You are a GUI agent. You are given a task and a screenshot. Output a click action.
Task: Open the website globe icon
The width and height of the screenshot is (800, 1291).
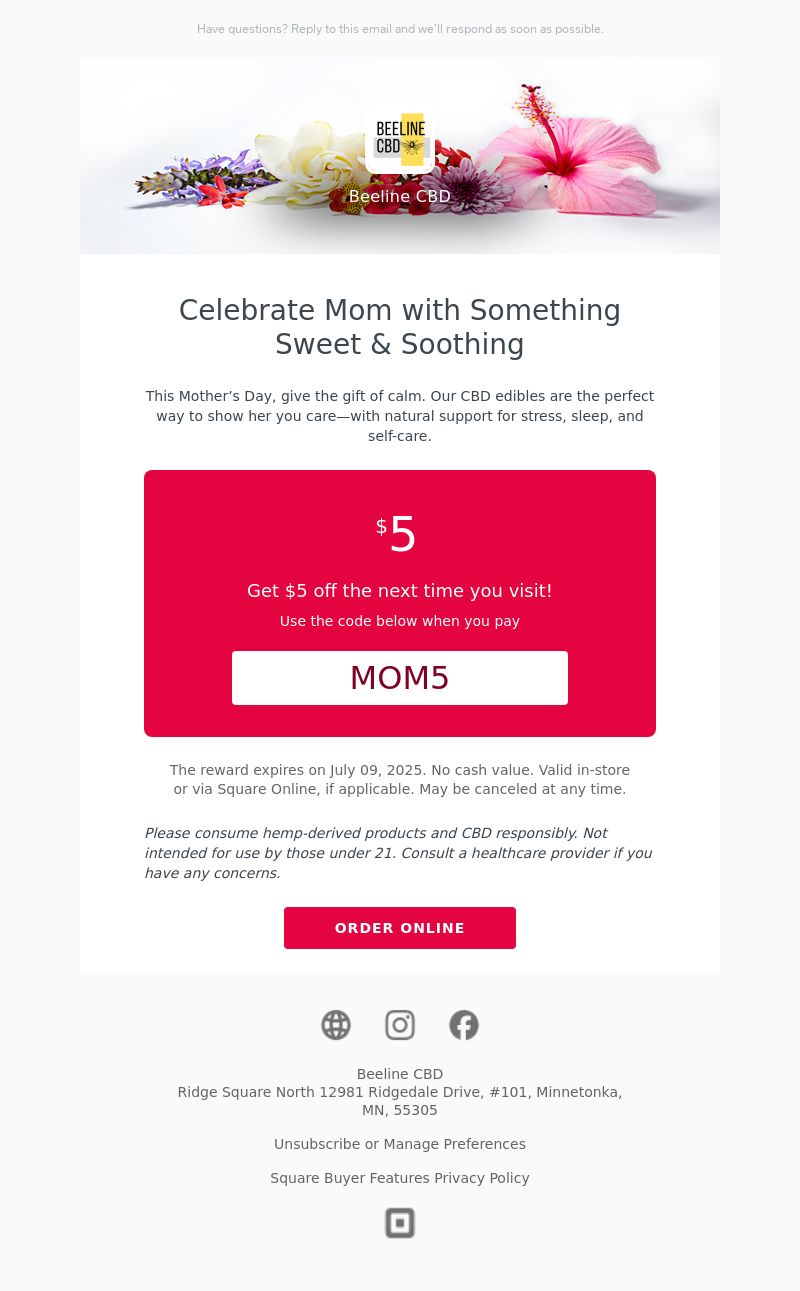pyautogui.click(x=336, y=1025)
